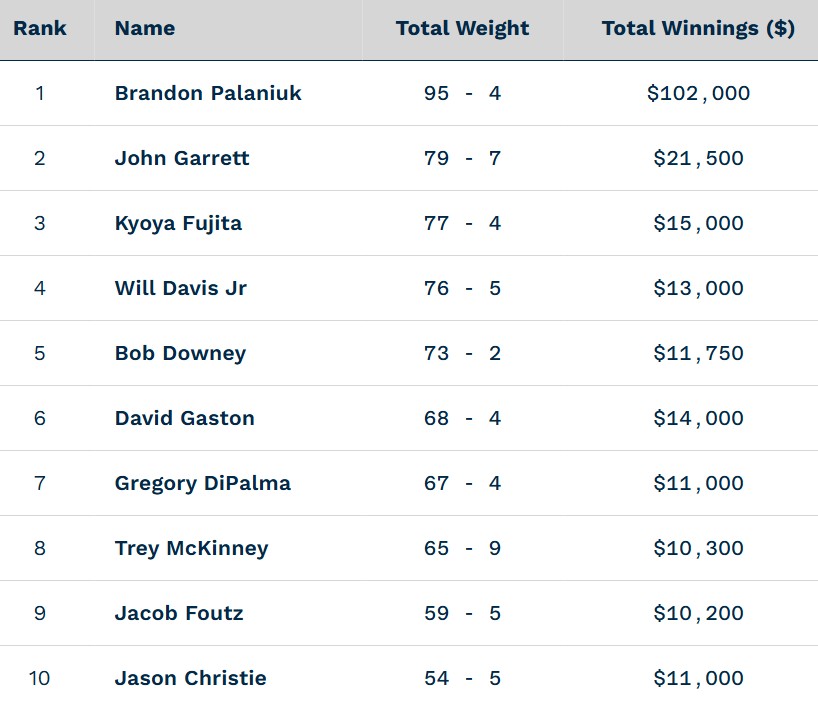
Task: Select the 79 - 7 weight cell
Action: pyautogui.click(x=462, y=158)
